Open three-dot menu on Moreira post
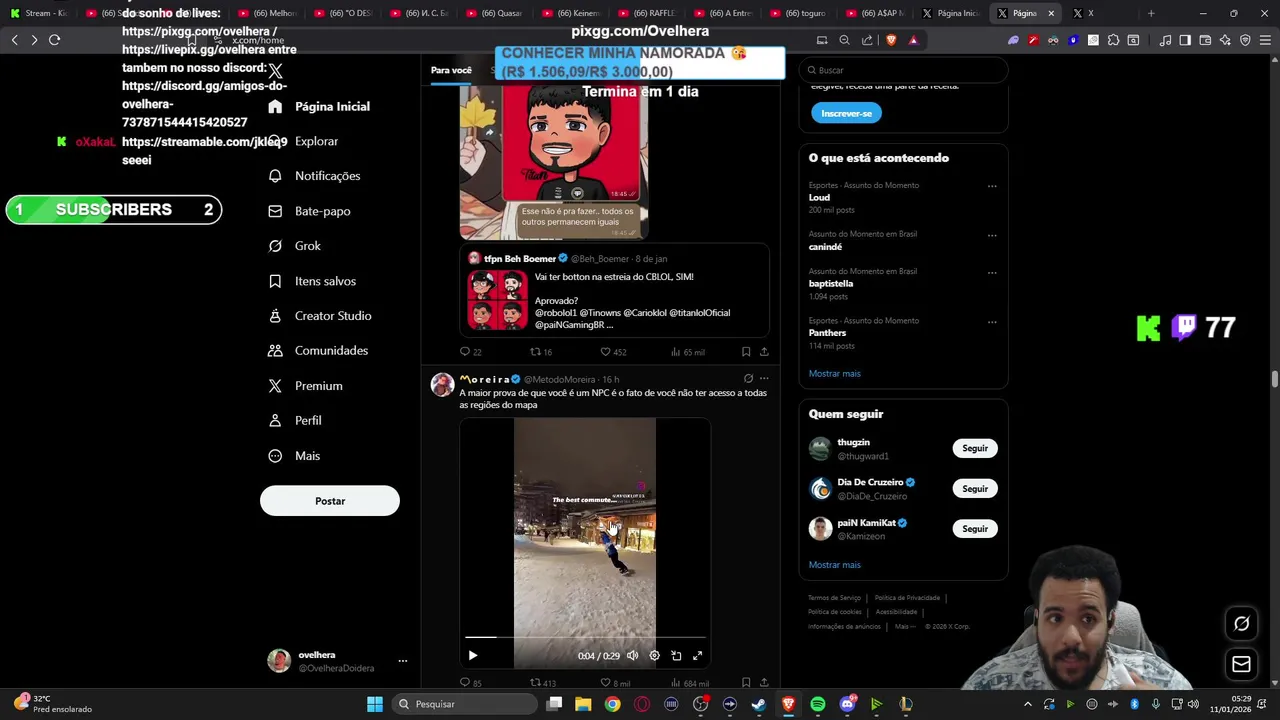This screenshot has height=720, width=1280. [764, 379]
